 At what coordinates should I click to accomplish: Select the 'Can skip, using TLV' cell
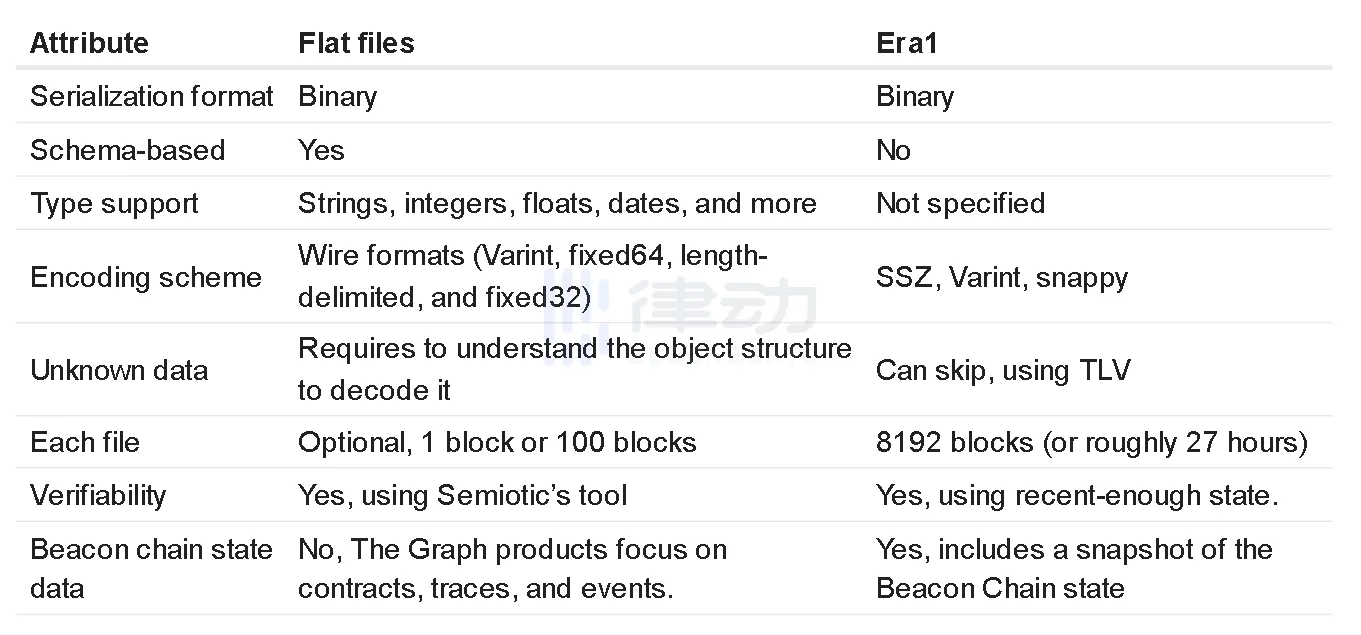[x=1002, y=370]
